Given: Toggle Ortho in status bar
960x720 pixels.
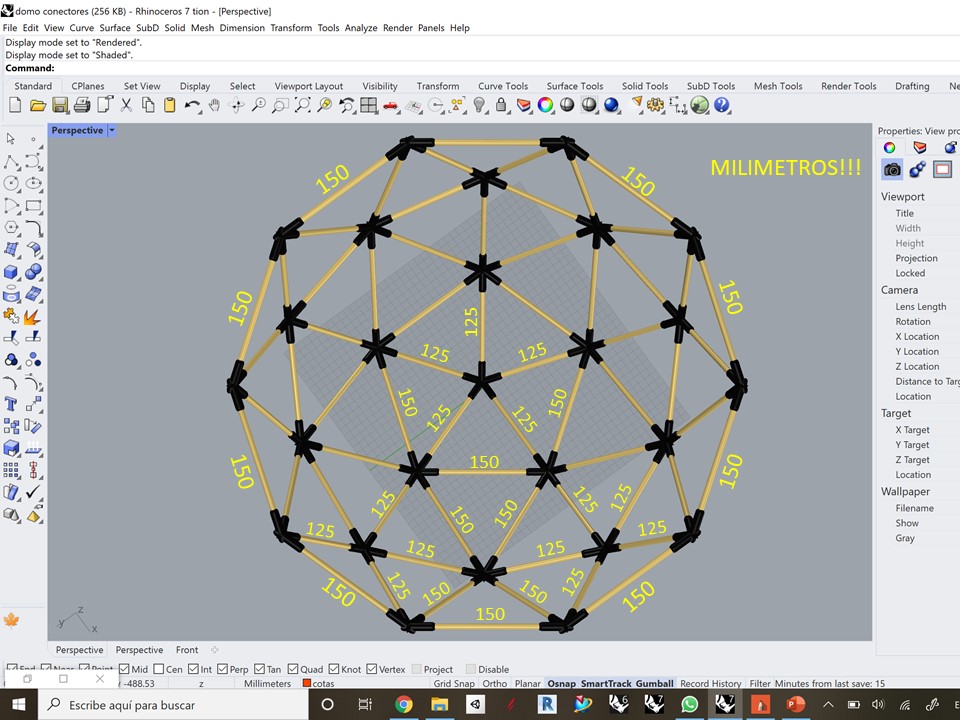Looking at the screenshot, I should point(495,683).
